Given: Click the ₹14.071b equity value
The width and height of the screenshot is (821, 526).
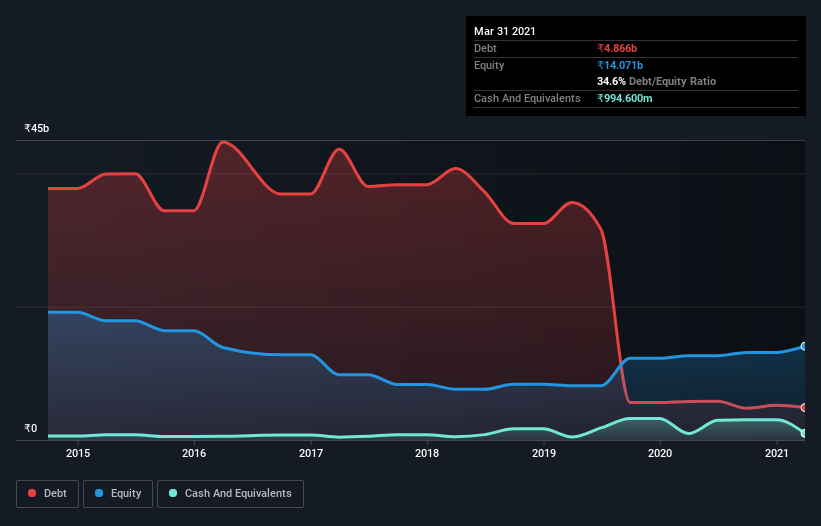Looking at the screenshot, I should (620, 65).
